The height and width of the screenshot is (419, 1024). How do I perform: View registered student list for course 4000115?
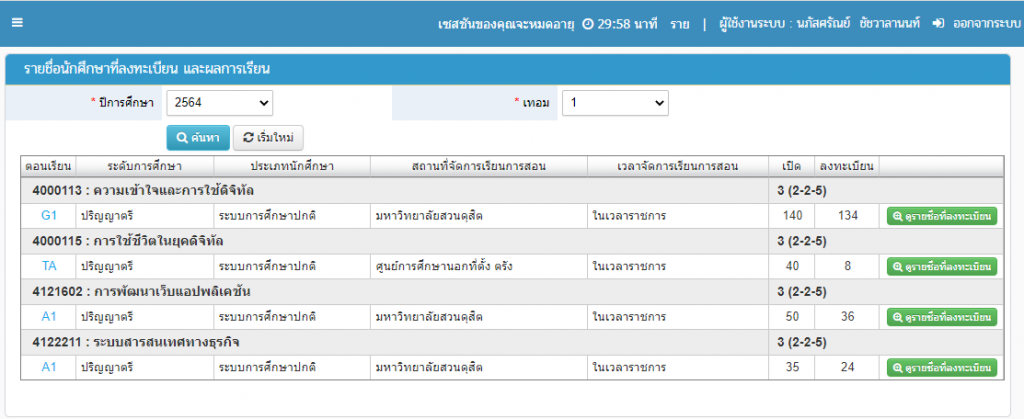pyautogui.click(x=942, y=266)
